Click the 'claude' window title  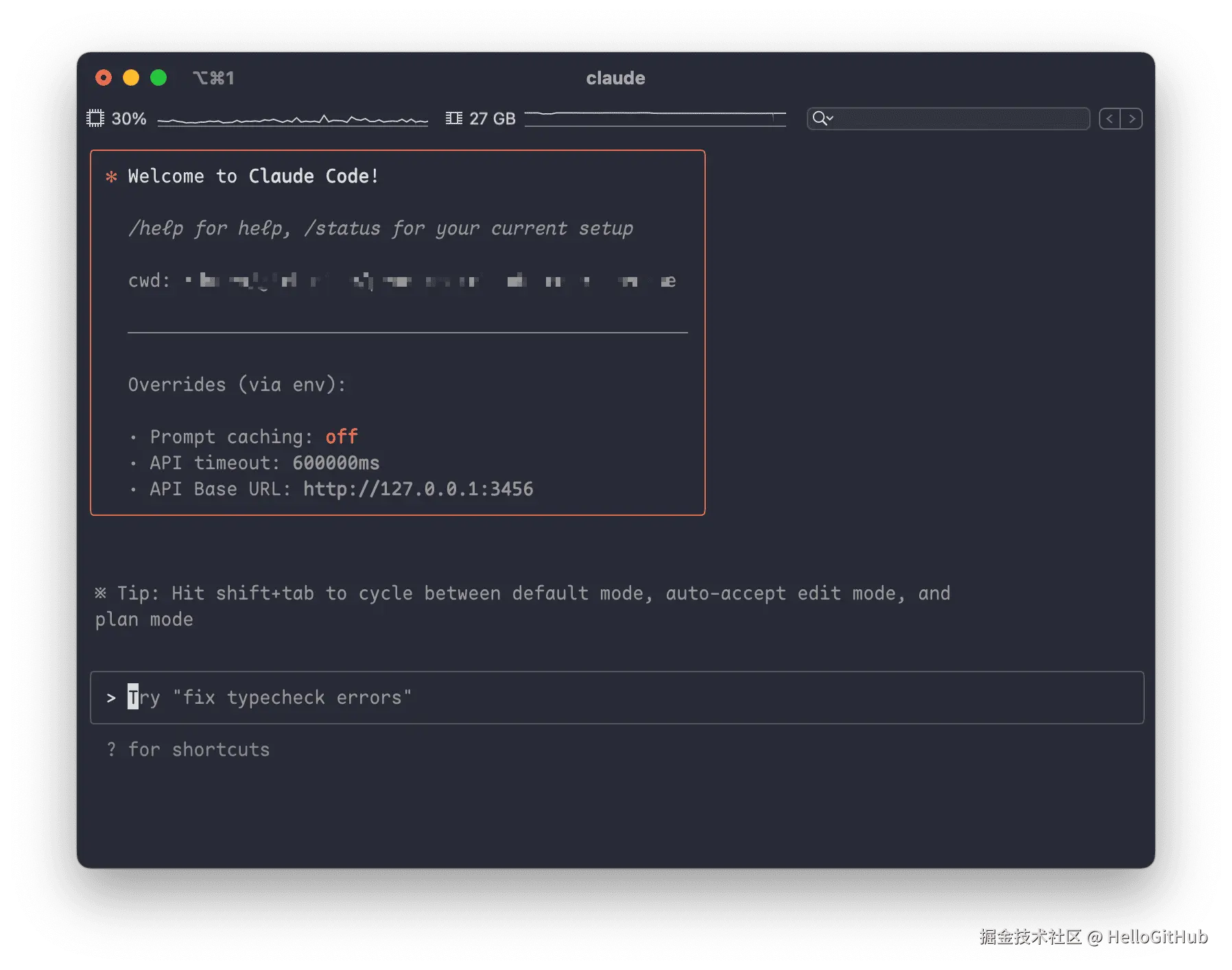coord(615,78)
